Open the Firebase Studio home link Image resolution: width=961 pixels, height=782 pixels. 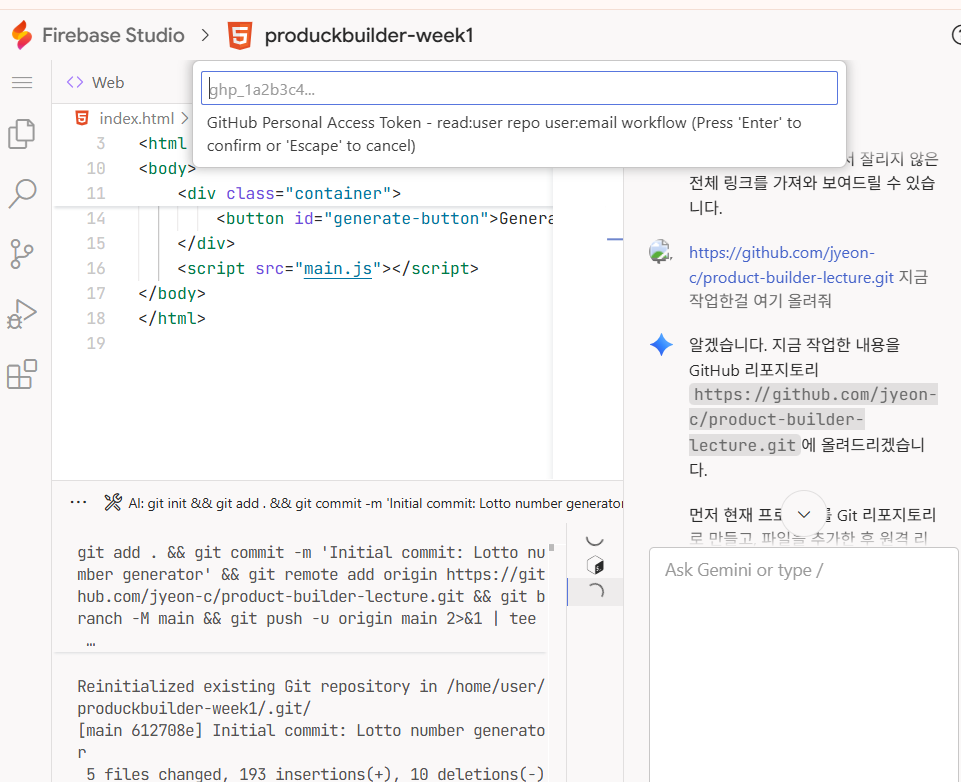pos(113,35)
